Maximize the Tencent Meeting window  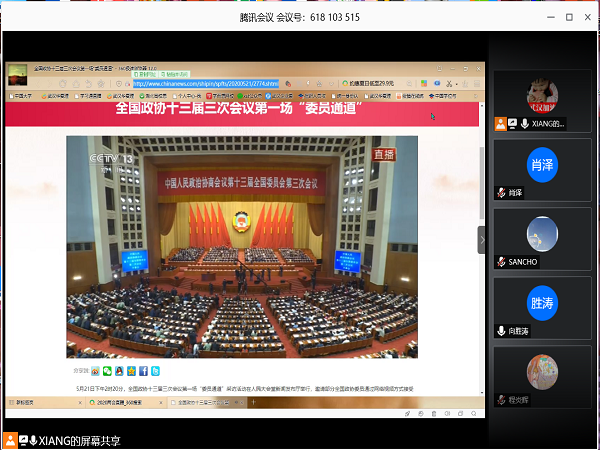click(x=569, y=17)
